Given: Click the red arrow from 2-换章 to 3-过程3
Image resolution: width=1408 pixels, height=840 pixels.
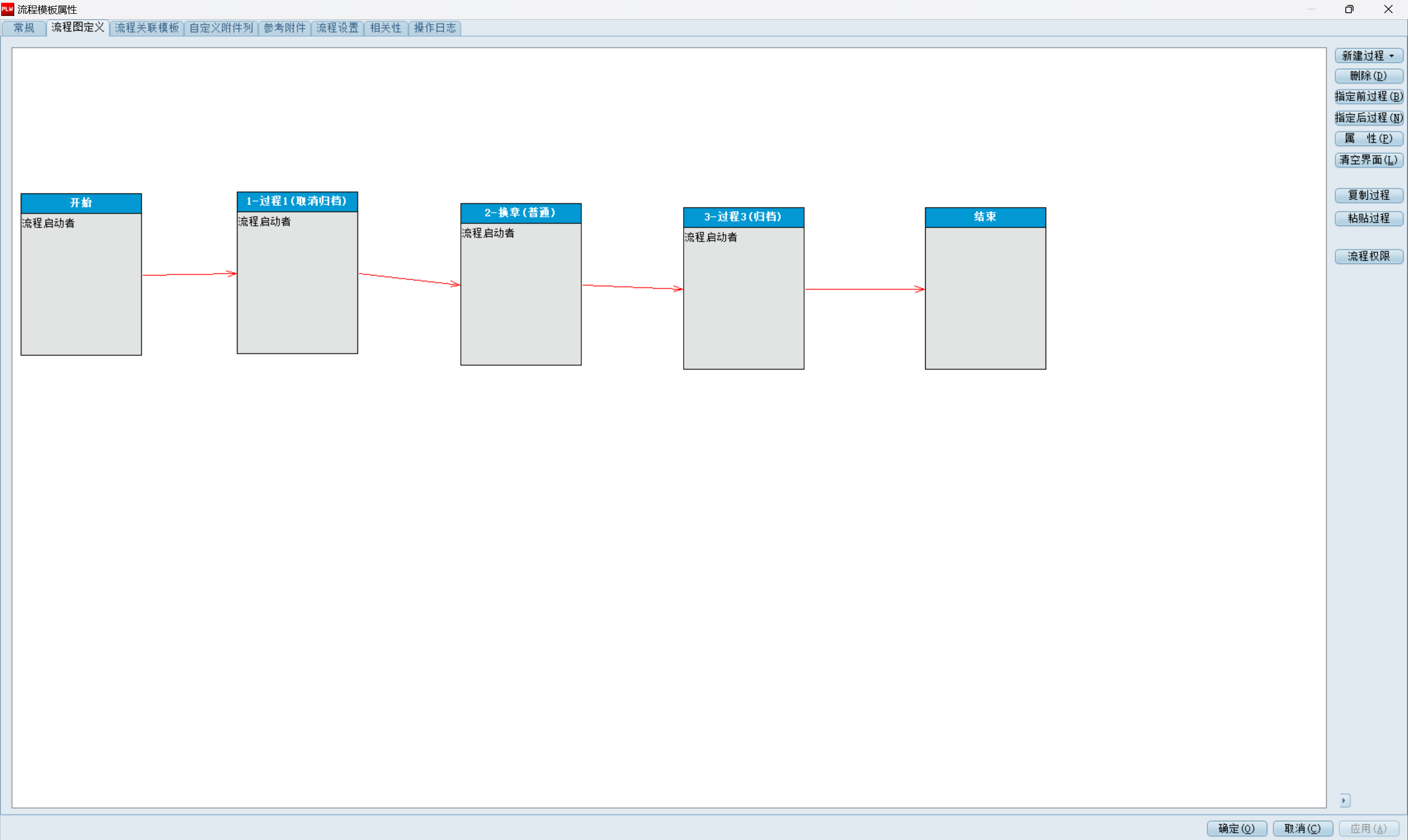Looking at the screenshot, I should pos(632,287).
